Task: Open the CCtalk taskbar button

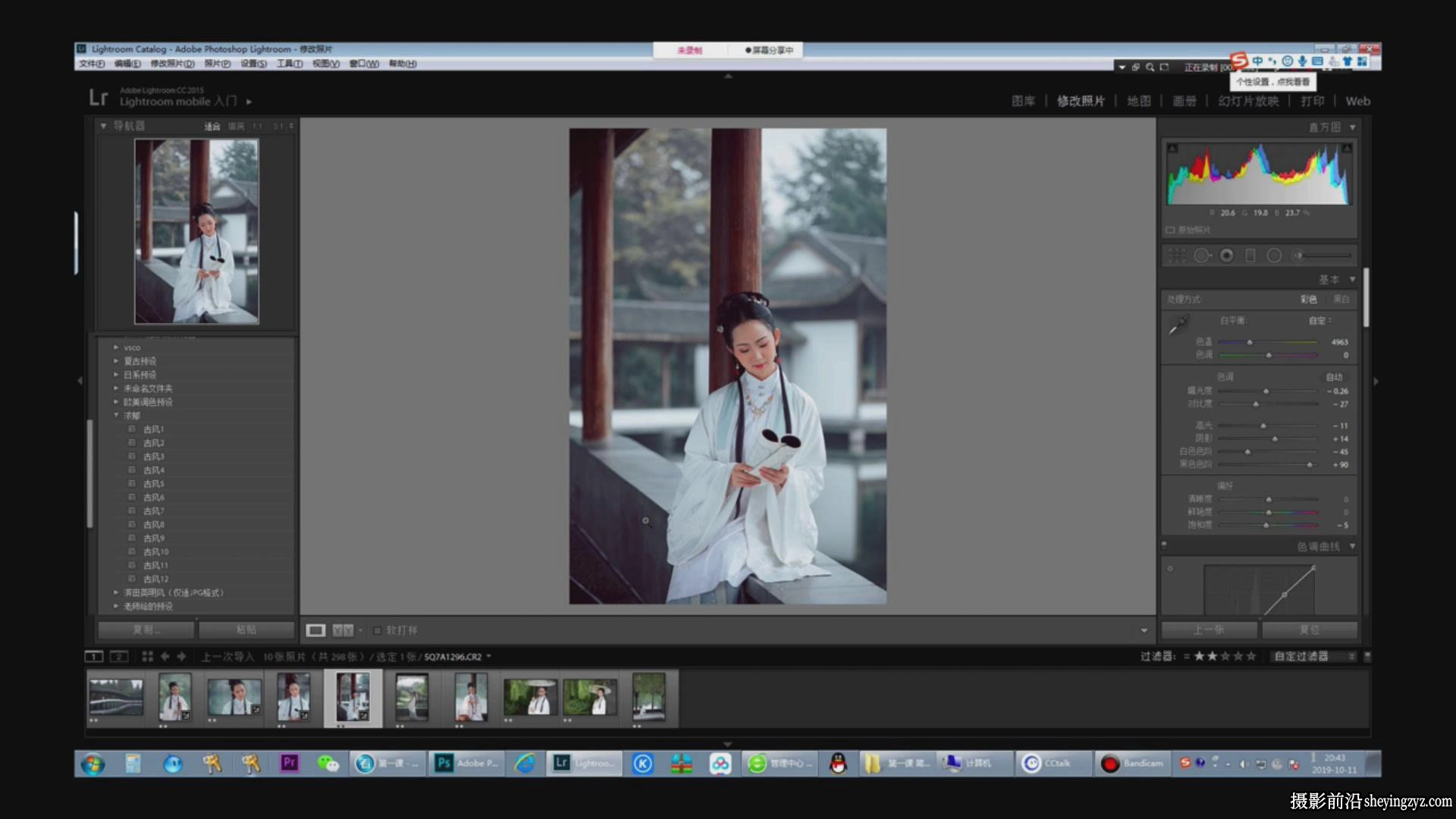Action: [1054, 763]
